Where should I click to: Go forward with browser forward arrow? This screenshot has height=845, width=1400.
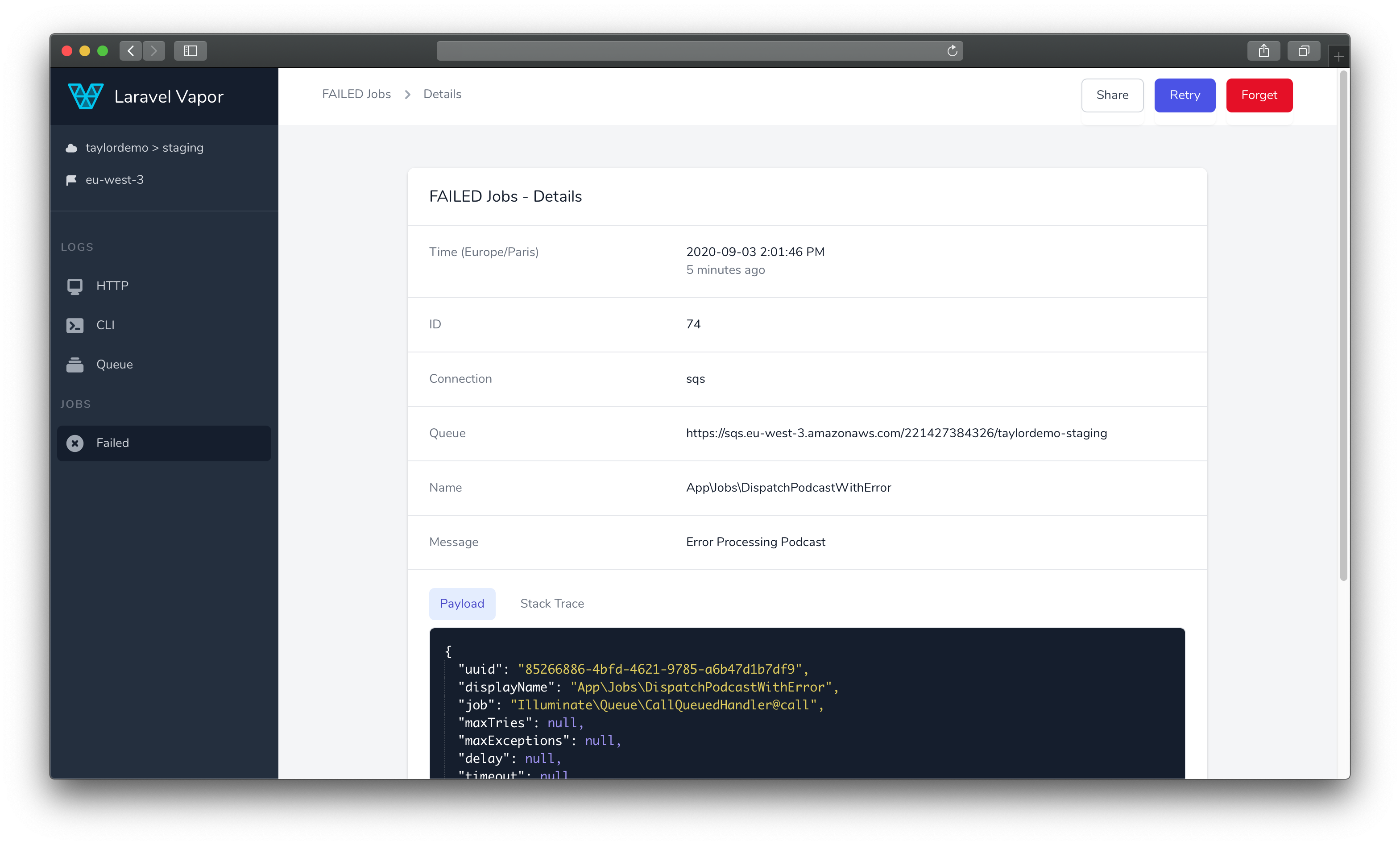pyautogui.click(x=153, y=51)
